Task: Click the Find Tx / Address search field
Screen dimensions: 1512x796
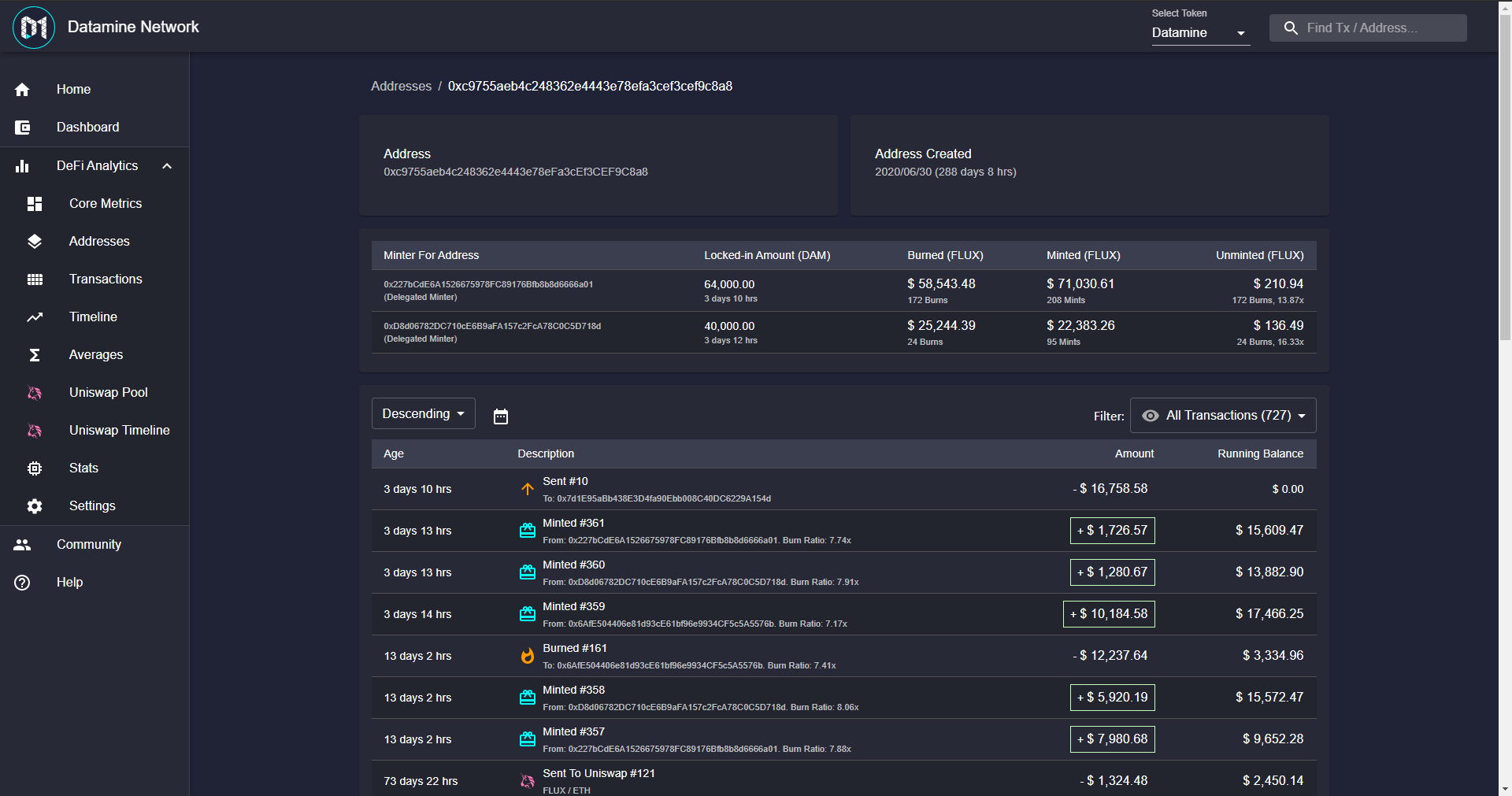Action: coord(1368,28)
